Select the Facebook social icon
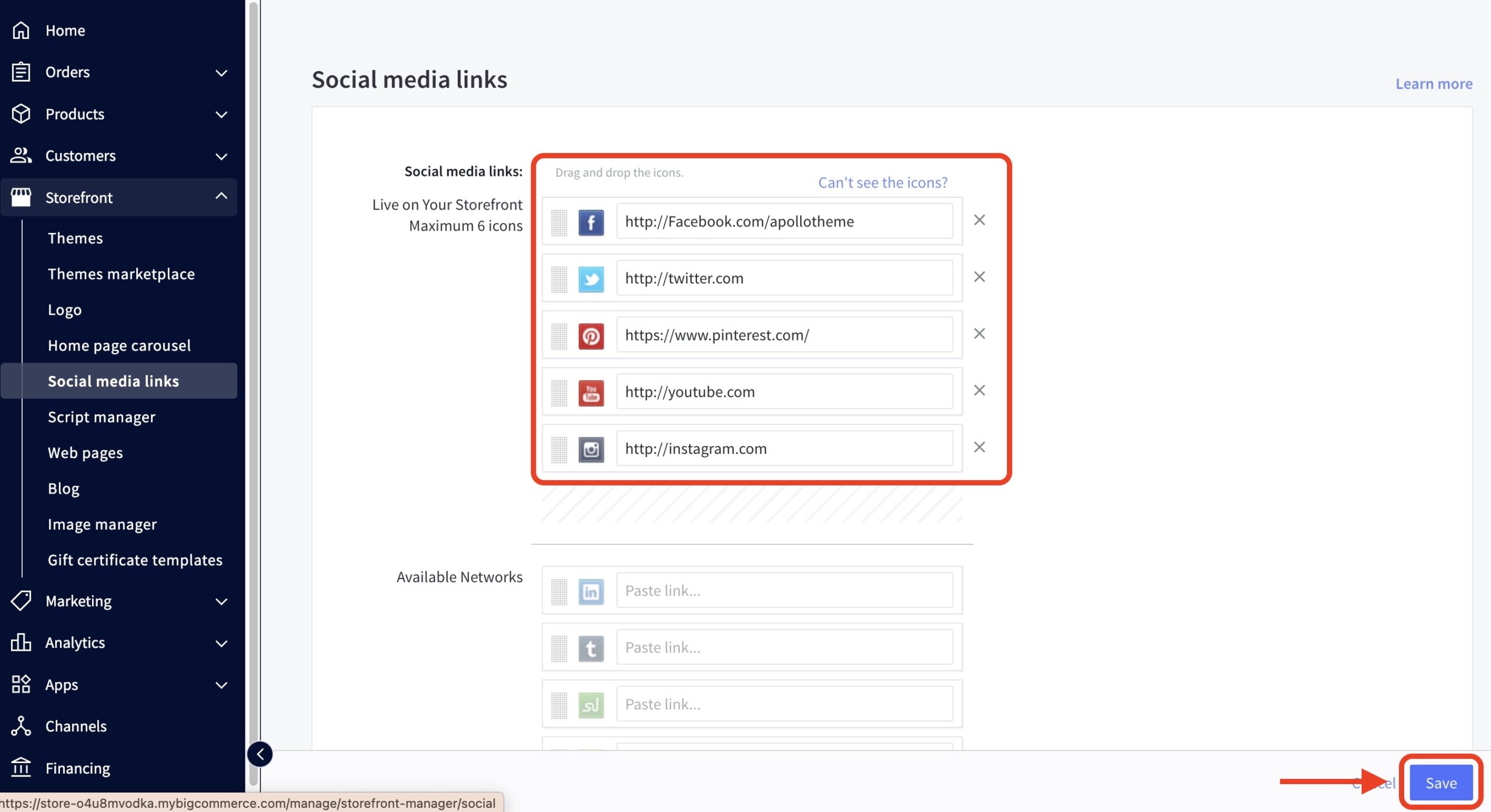The image size is (1491, 812). (x=591, y=222)
